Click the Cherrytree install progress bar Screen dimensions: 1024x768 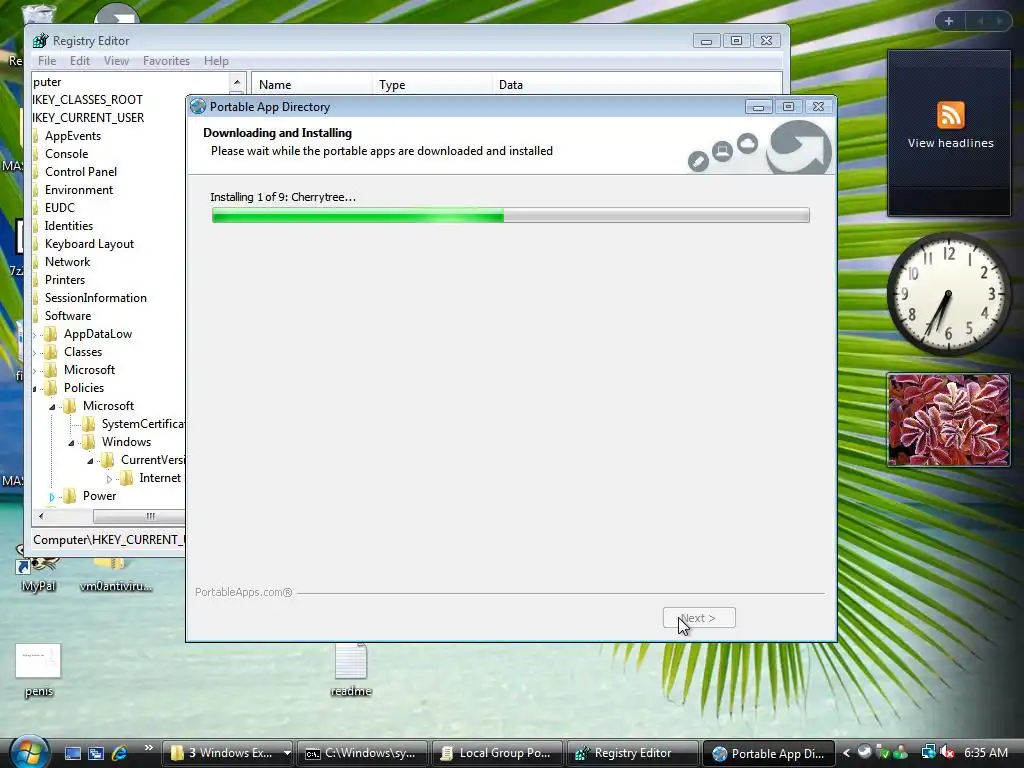(510, 215)
